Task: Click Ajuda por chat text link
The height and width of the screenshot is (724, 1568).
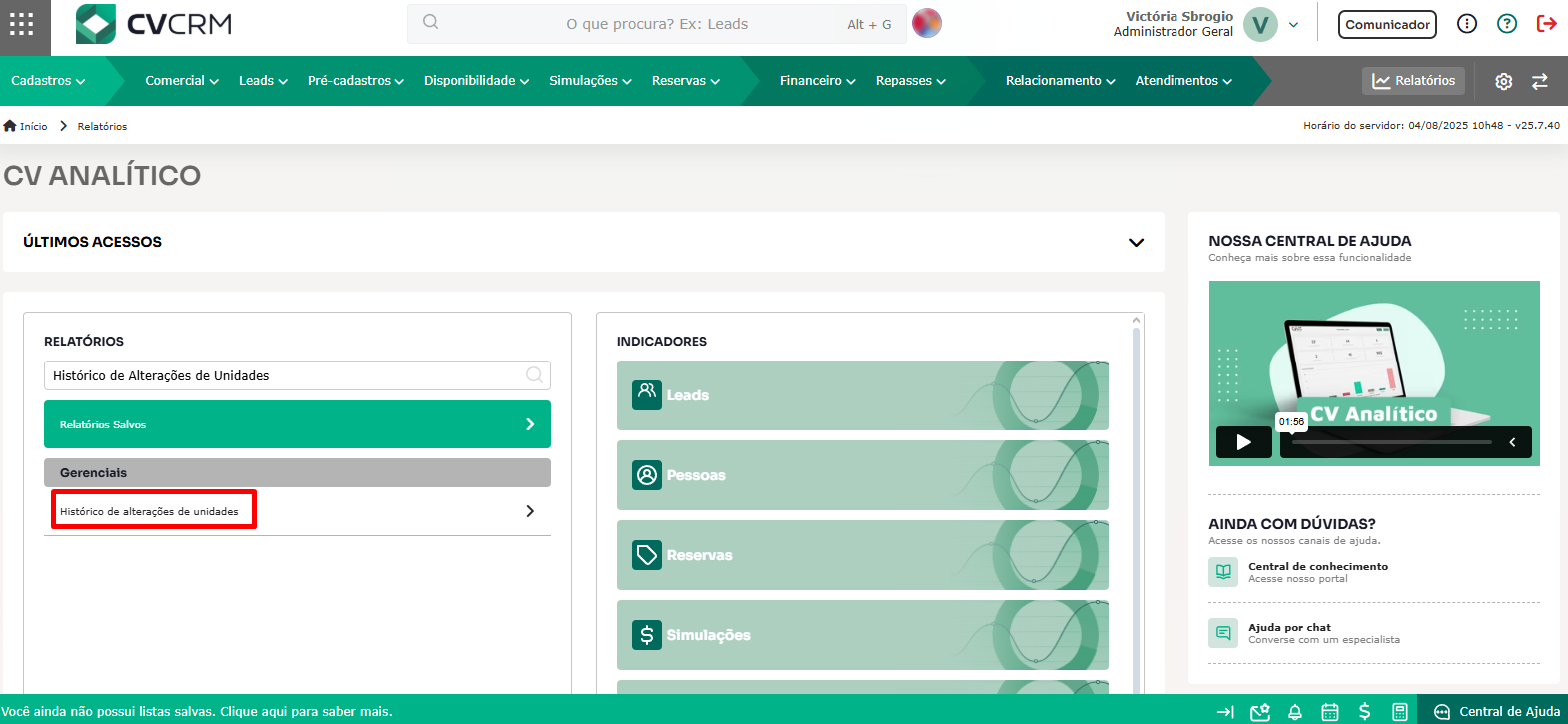Action: [1289, 627]
